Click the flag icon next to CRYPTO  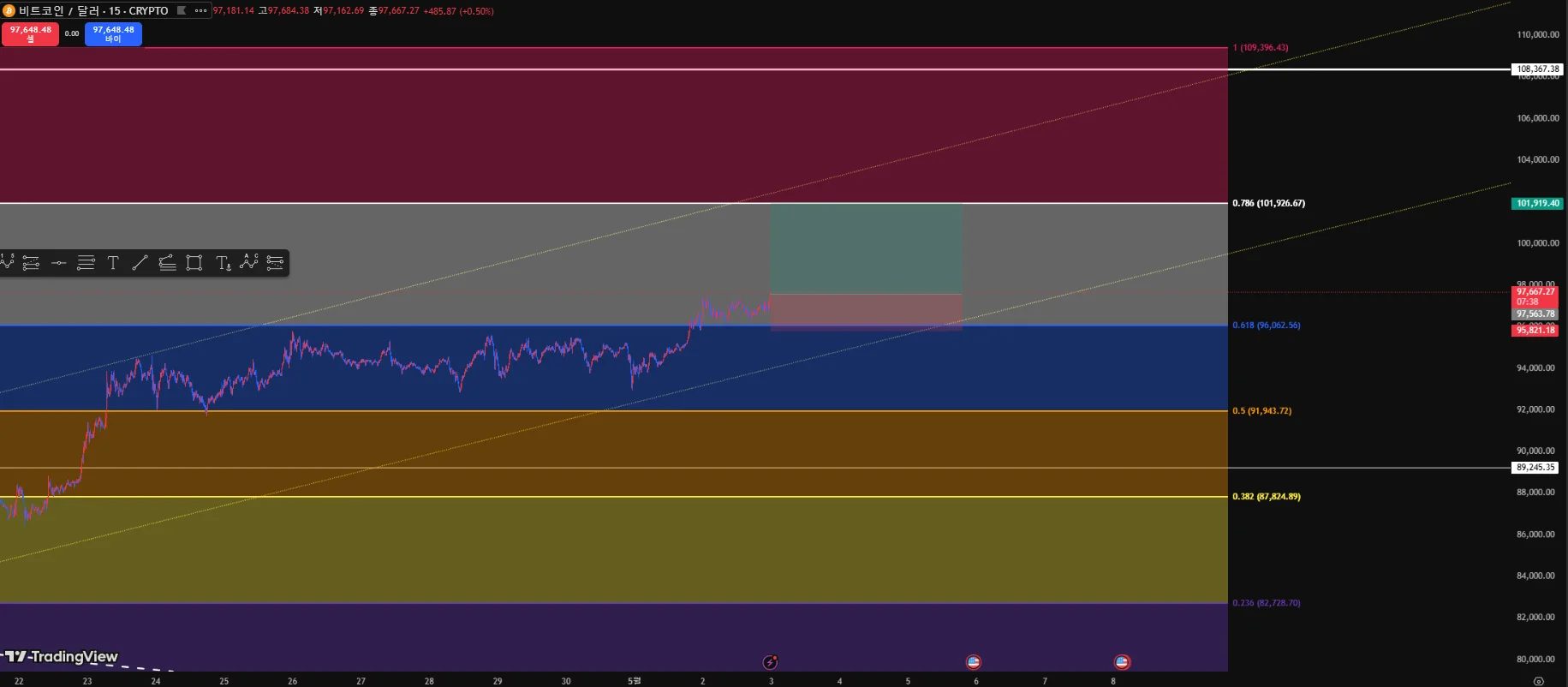tap(182, 11)
